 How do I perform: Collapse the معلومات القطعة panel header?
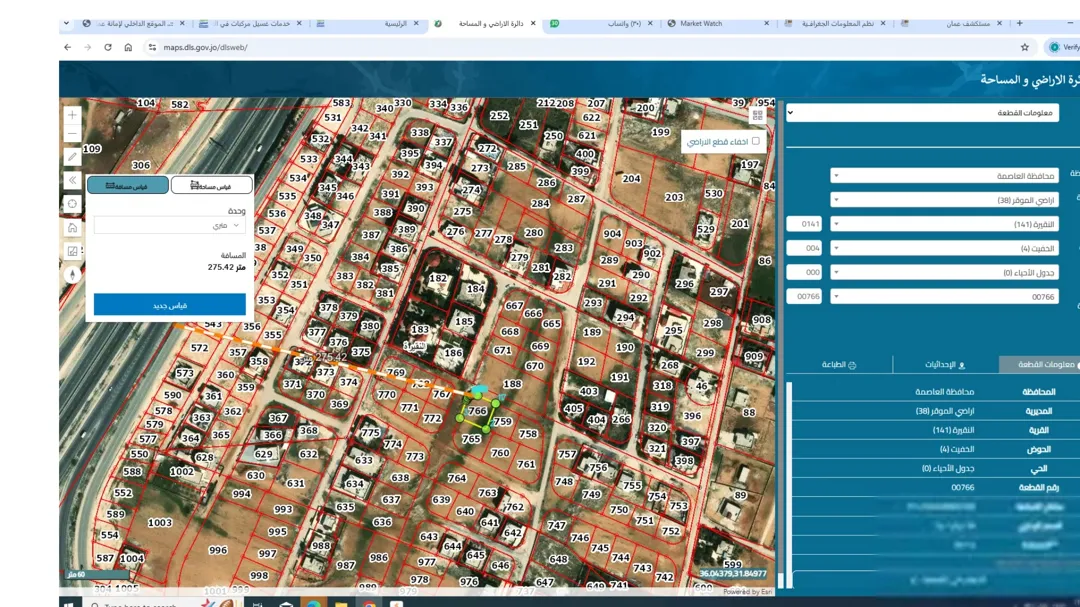pos(923,112)
